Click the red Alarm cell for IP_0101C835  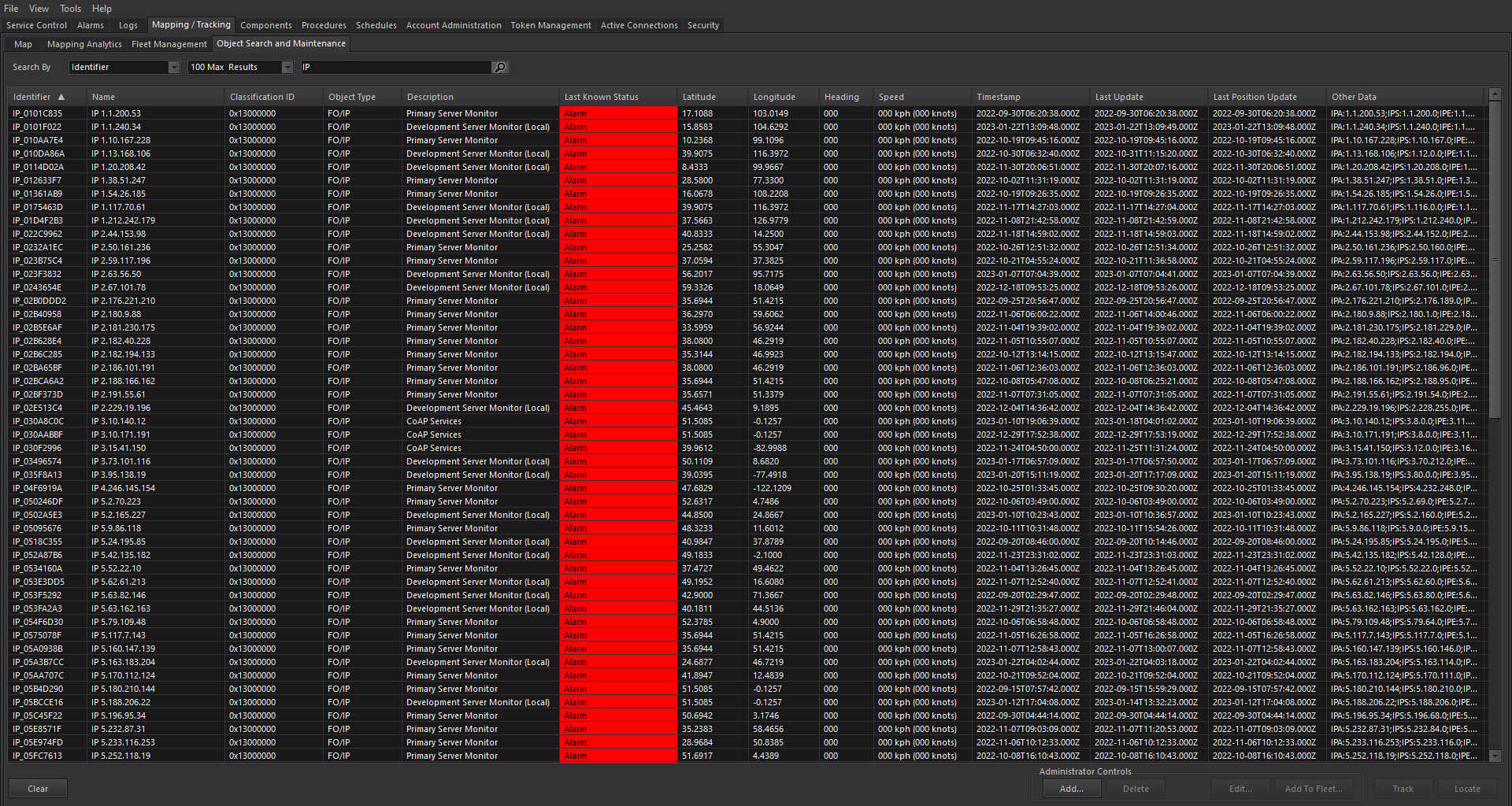click(617, 113)
